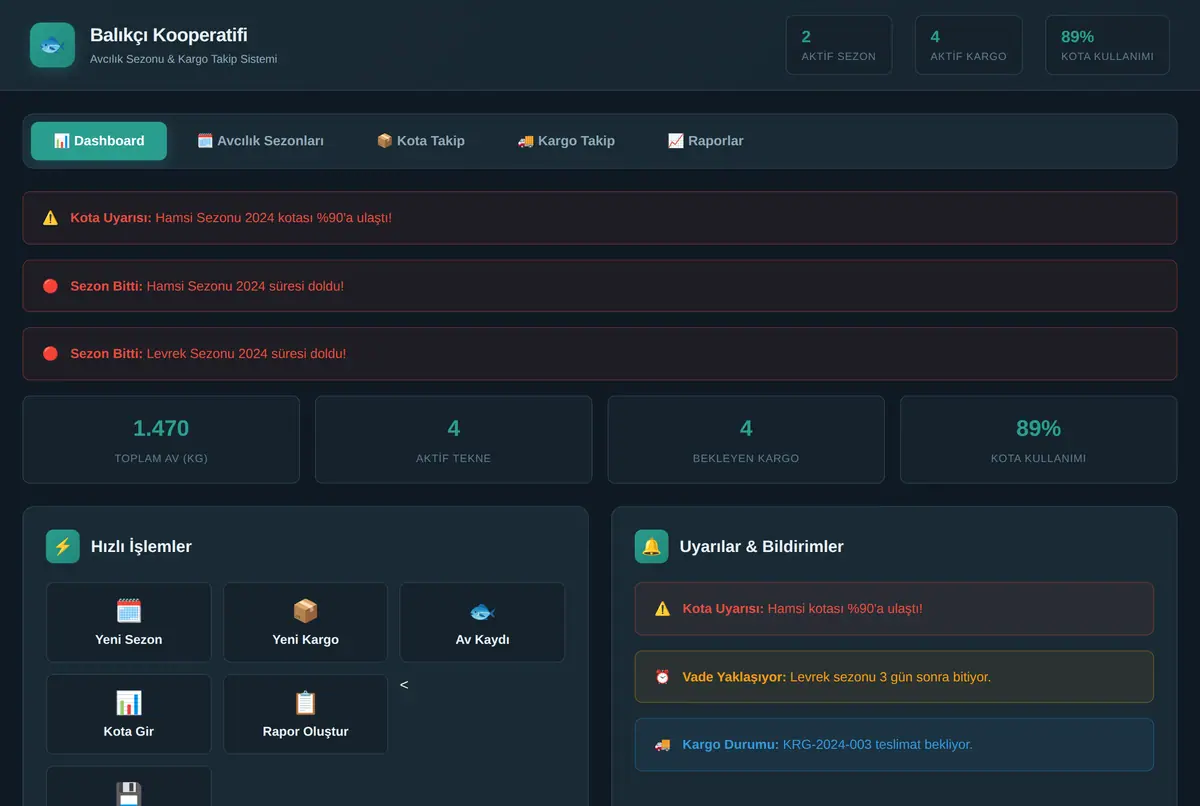Viewport: 1200px width, 806px height.
Task: Switch to the Dashboard tab
Action: pyautogui.click(x=99, y=141)
